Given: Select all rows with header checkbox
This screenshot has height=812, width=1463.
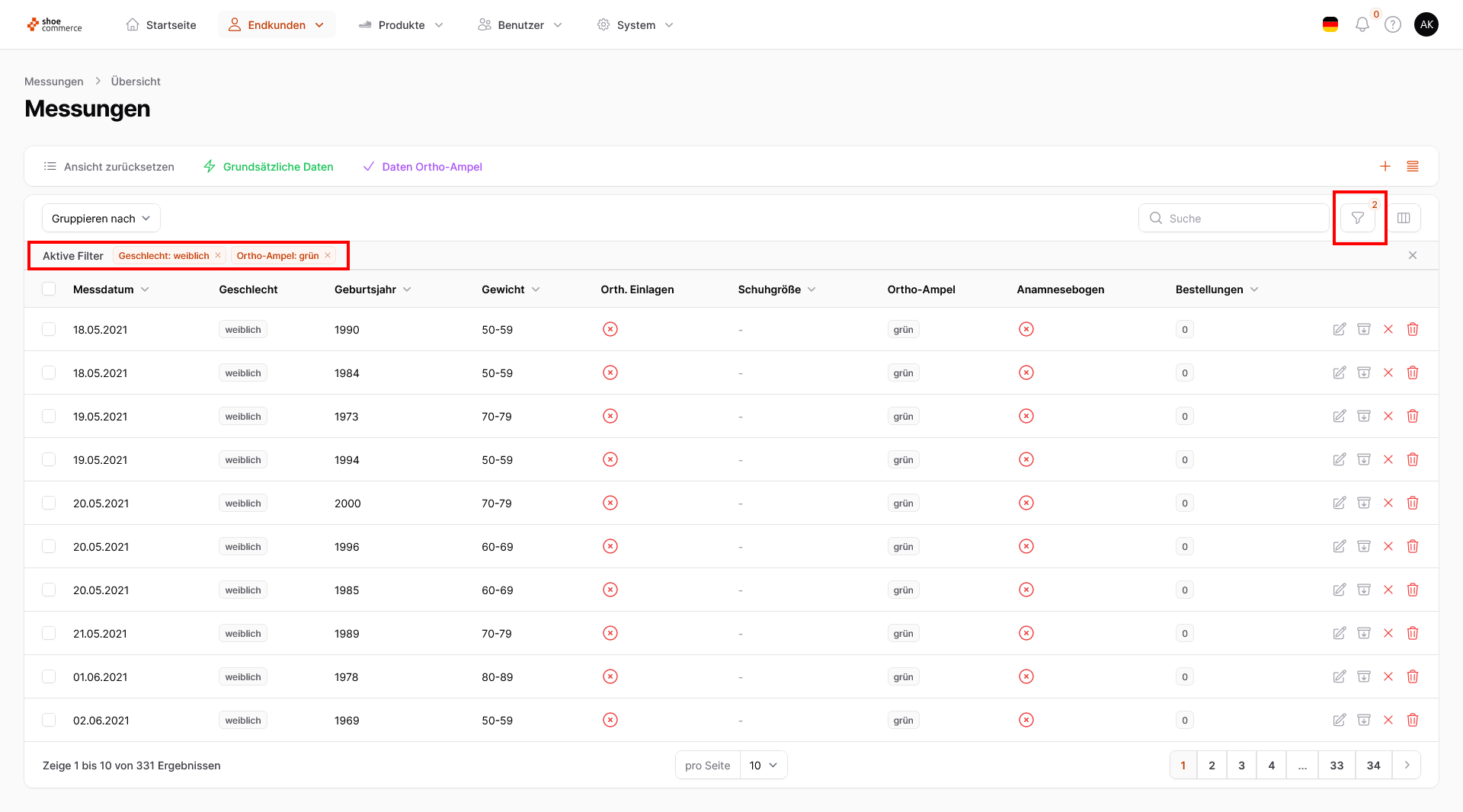Looking at the screenshot, I should [x=49, y=289].
